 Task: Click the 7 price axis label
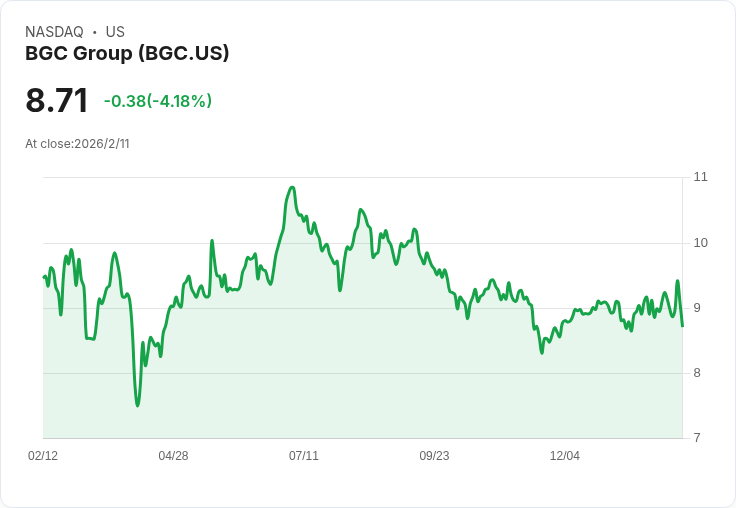697,438
